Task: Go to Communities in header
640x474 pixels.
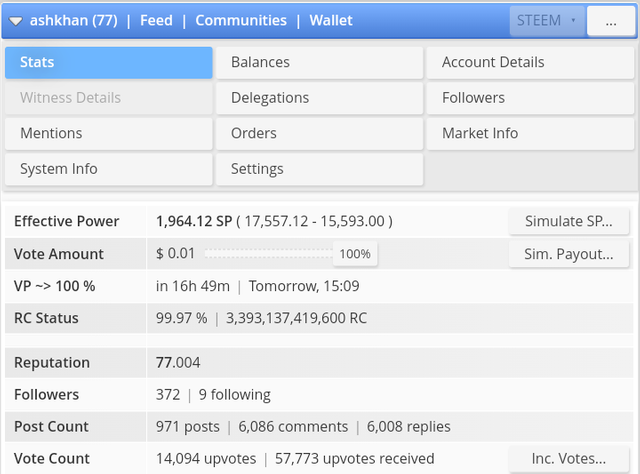Action: 241,20
